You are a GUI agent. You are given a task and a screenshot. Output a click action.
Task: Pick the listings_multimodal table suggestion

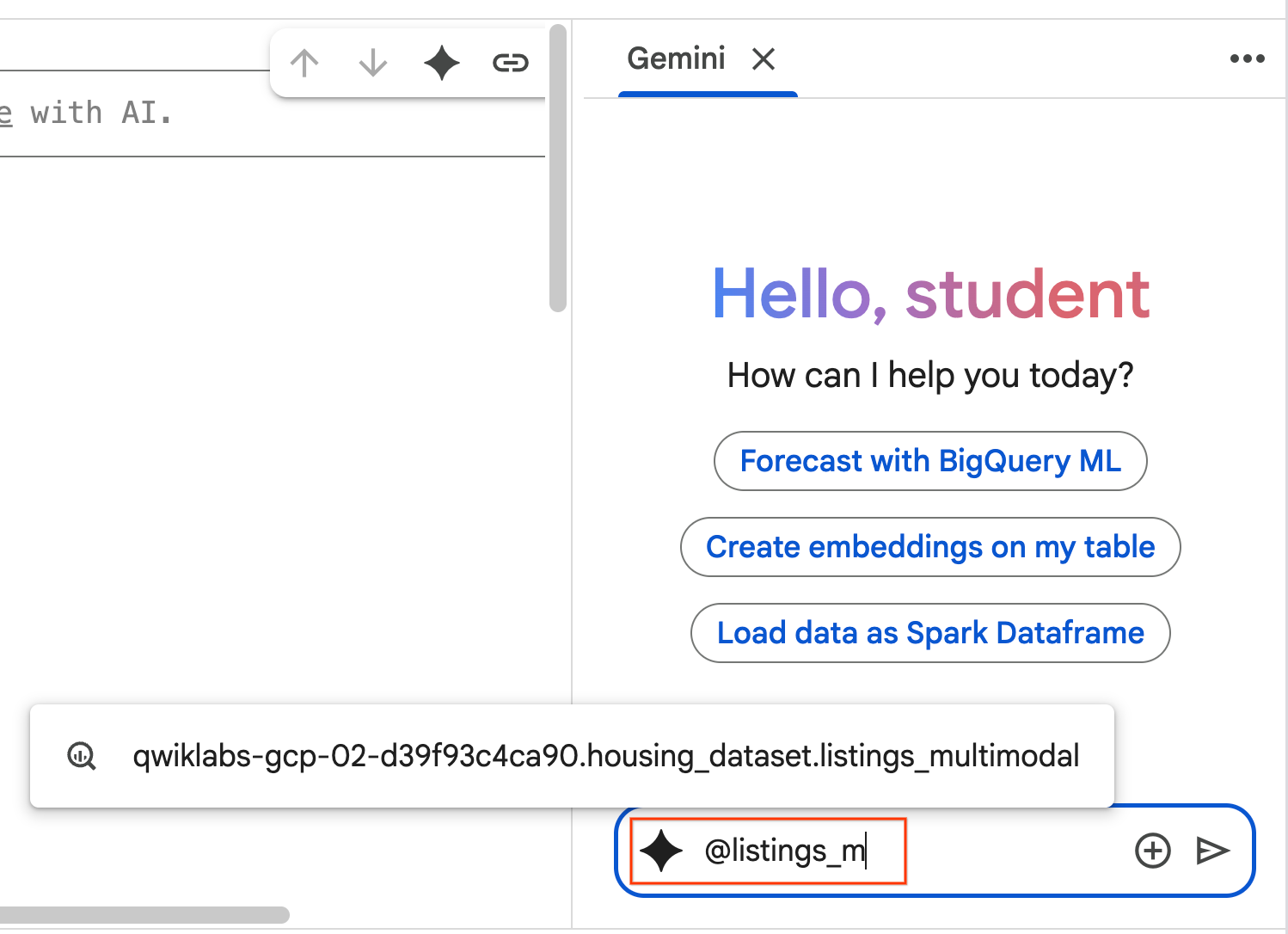pos(605,756)
